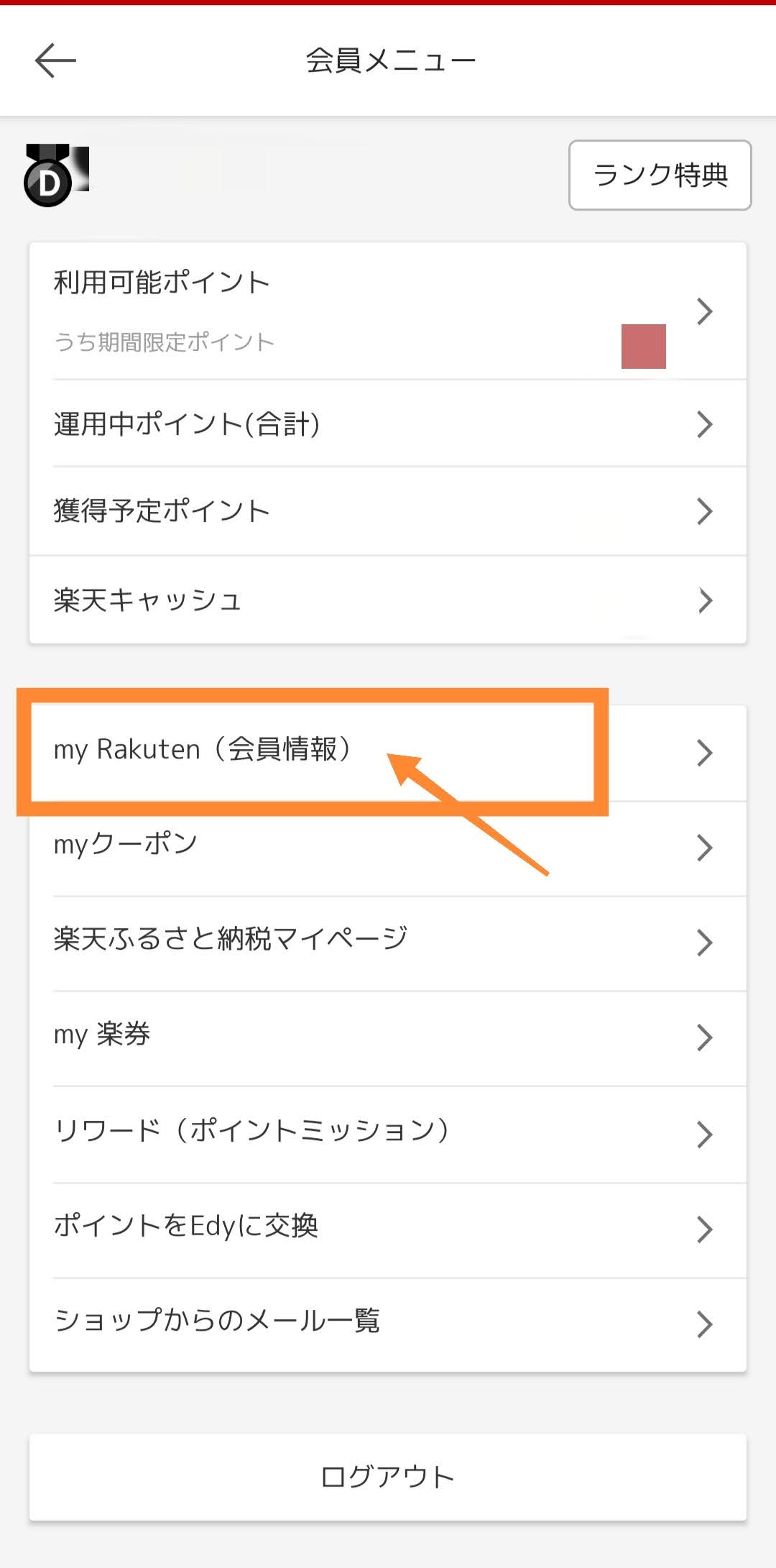Image resolution: width=776 pixels, height=1568 pixels.
Task: Expand 運用中ポイント(合計) chevron arrow
Action: click(704, 425)
